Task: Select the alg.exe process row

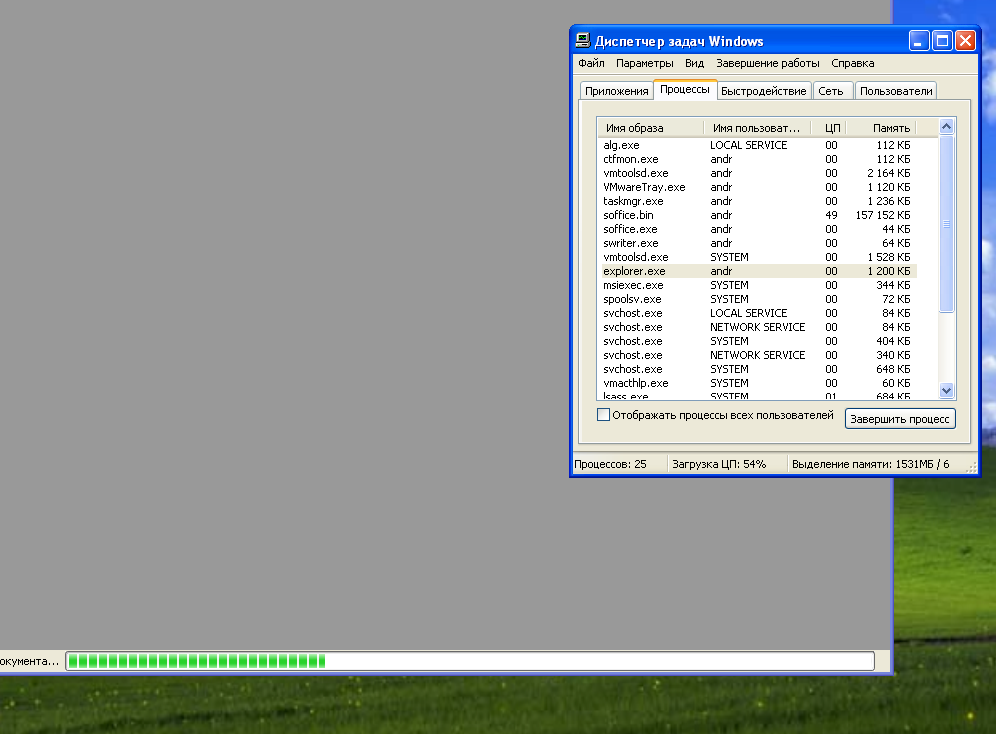Action: pyautogui.click(x=758, y=145)
